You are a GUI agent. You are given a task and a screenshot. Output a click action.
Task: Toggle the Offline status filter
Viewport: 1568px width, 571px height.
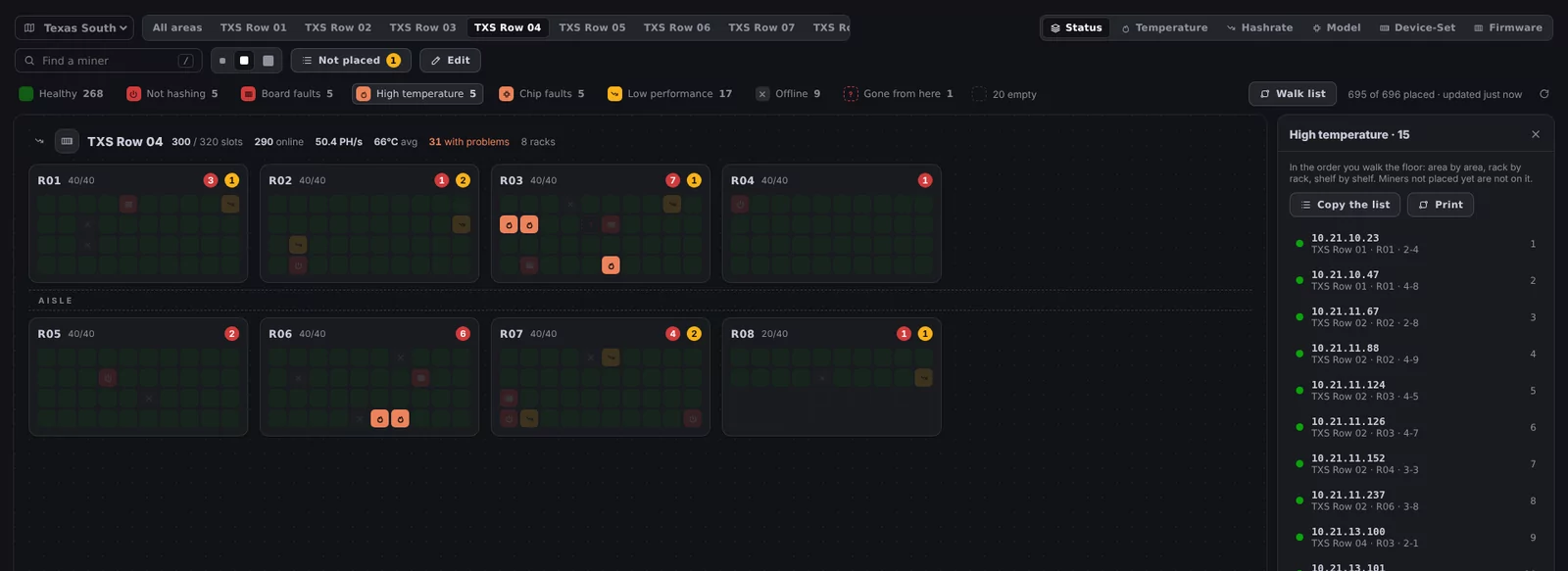point(789,94)
